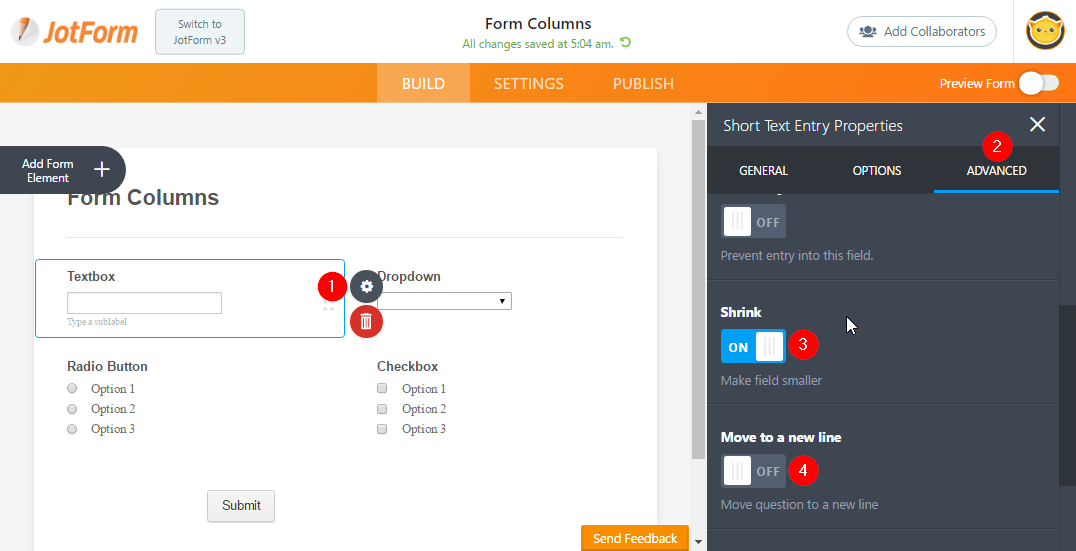
Task: Close the Short Text Entry Properties panel
Action: [x=1037, y=124]
